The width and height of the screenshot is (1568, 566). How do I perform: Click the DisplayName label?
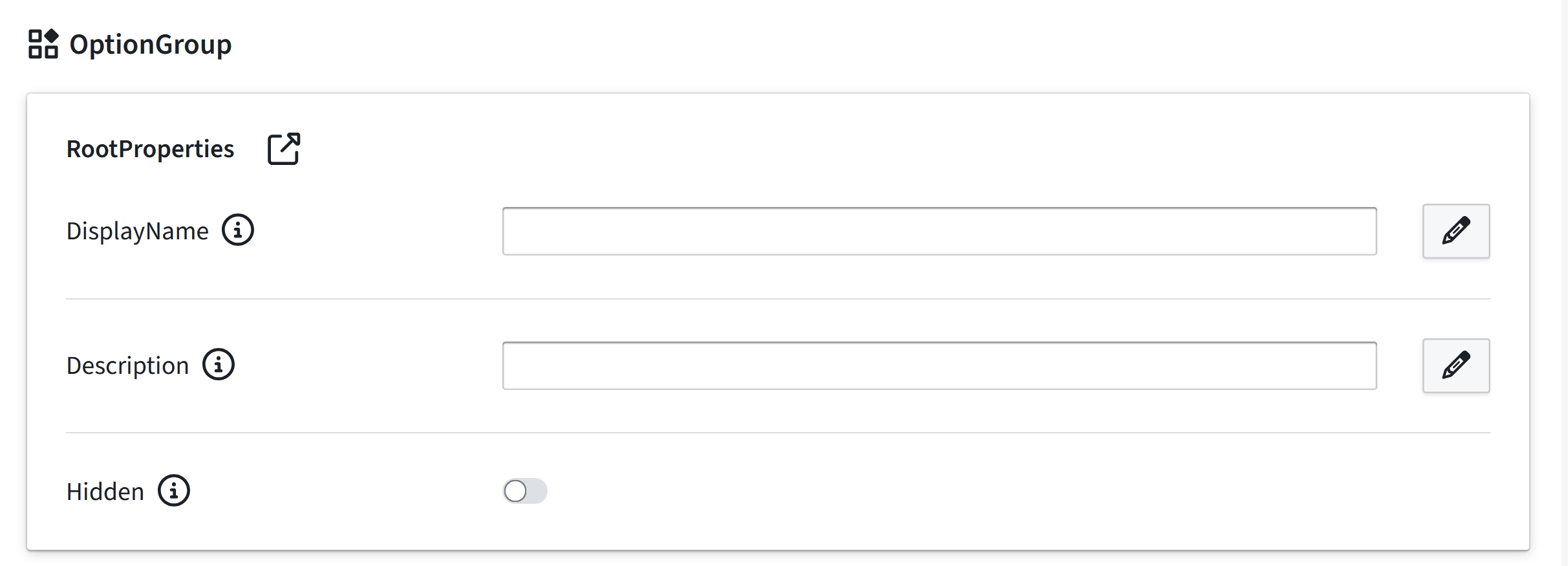136,230
